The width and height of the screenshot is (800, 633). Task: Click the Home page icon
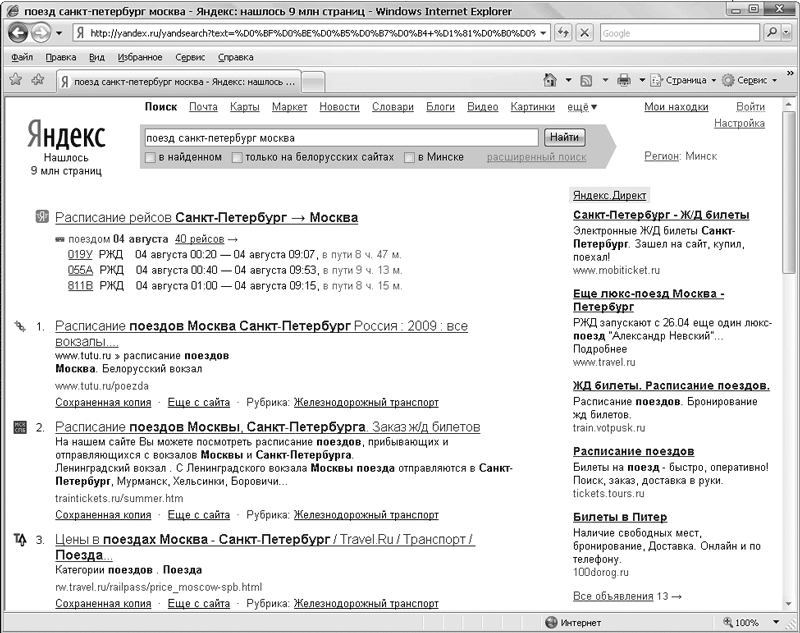pyautogui.click(x=550, y=79)
